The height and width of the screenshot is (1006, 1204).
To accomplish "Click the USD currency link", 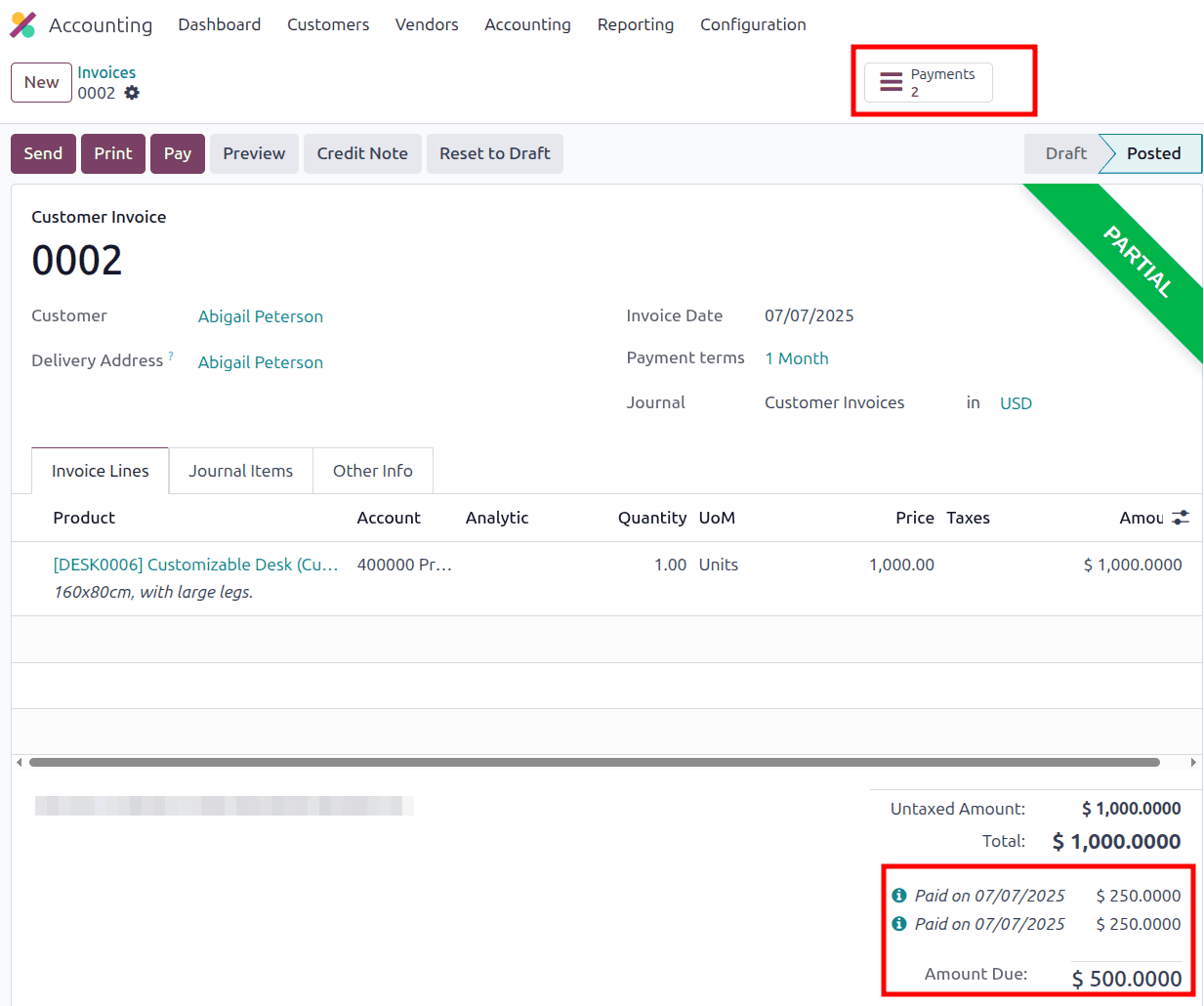I will tap(1016, 403).
